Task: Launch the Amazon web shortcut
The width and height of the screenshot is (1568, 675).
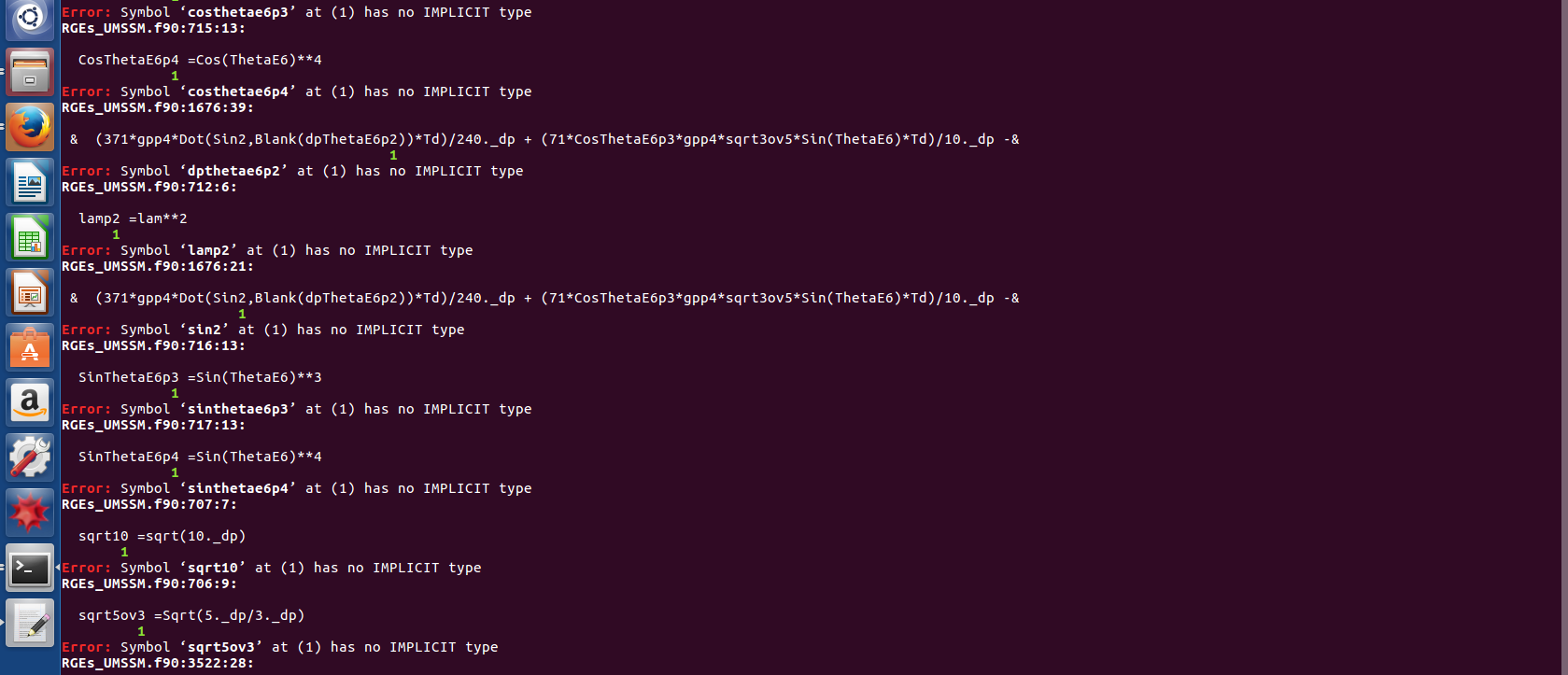Action: click(x=29, y=403)
